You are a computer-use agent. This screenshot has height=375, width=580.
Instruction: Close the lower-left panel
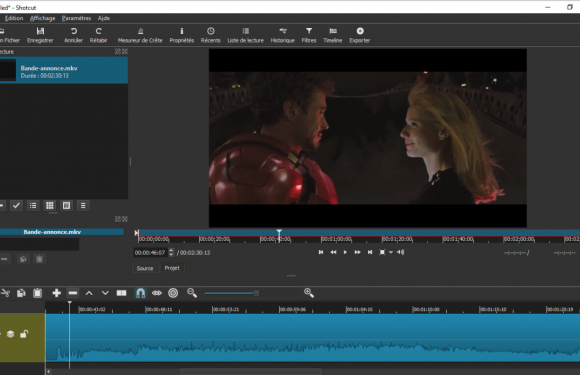click(125, 219)
